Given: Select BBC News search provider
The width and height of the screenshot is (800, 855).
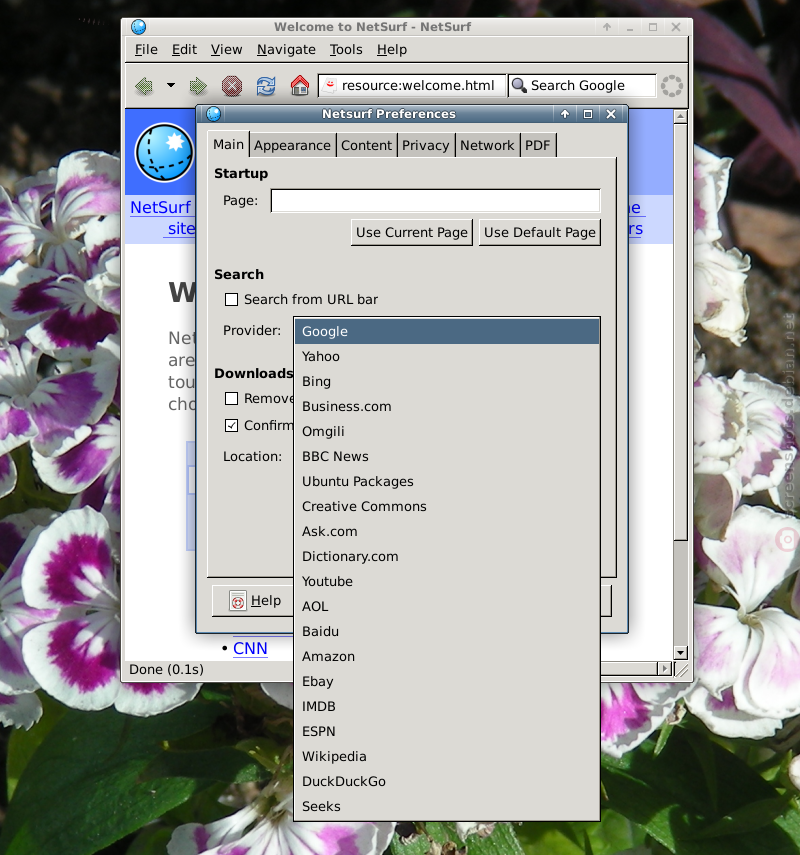Looking at the screenshot, I should point(447,456).
